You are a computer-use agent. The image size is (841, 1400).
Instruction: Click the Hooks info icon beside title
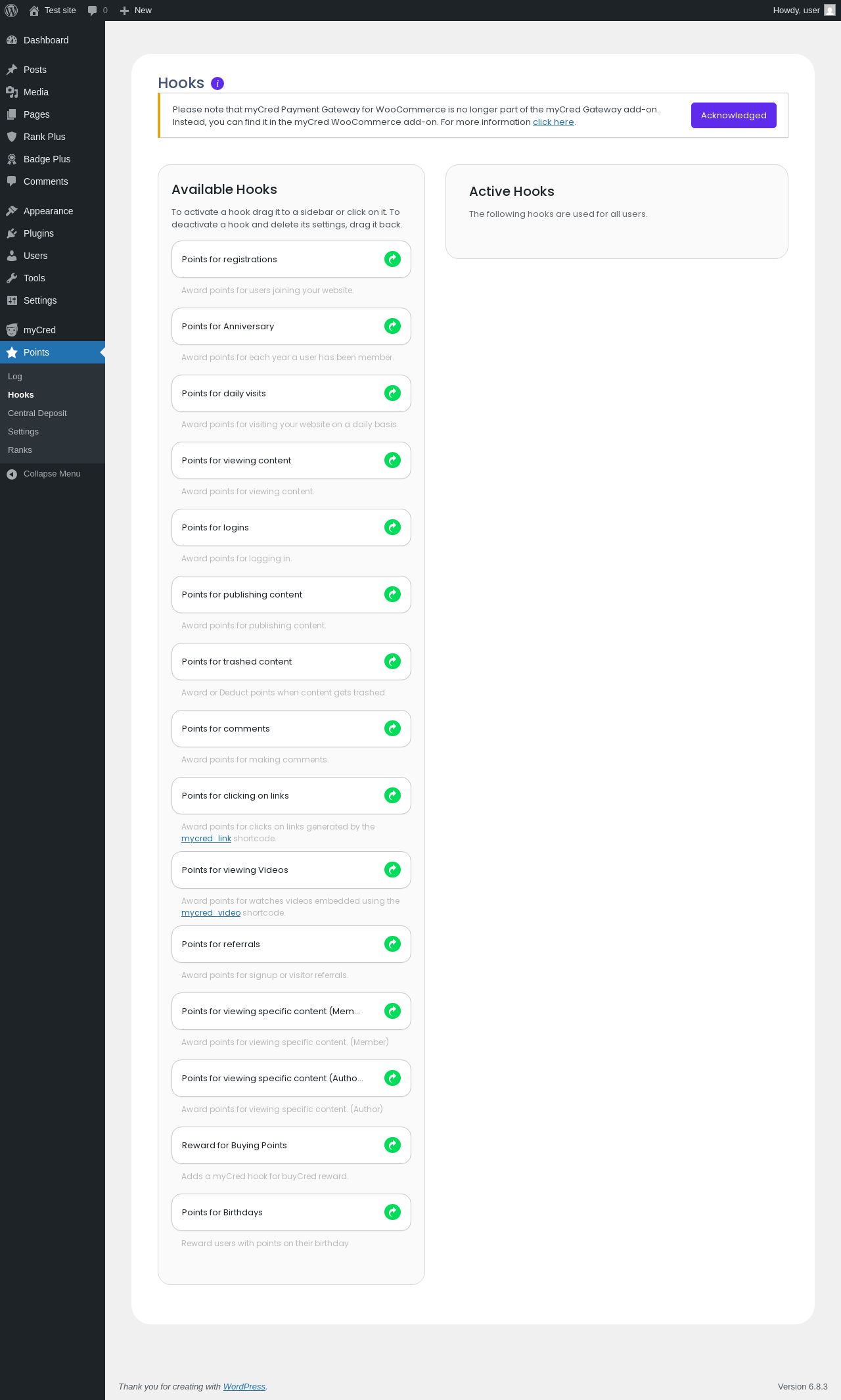pos(217,83)
